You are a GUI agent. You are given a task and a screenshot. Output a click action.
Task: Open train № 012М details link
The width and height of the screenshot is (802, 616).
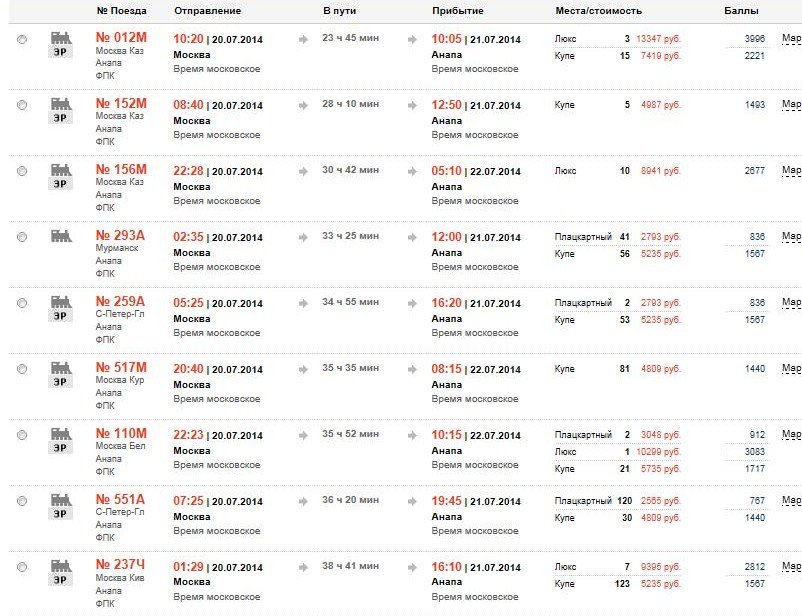click(120, 38)
